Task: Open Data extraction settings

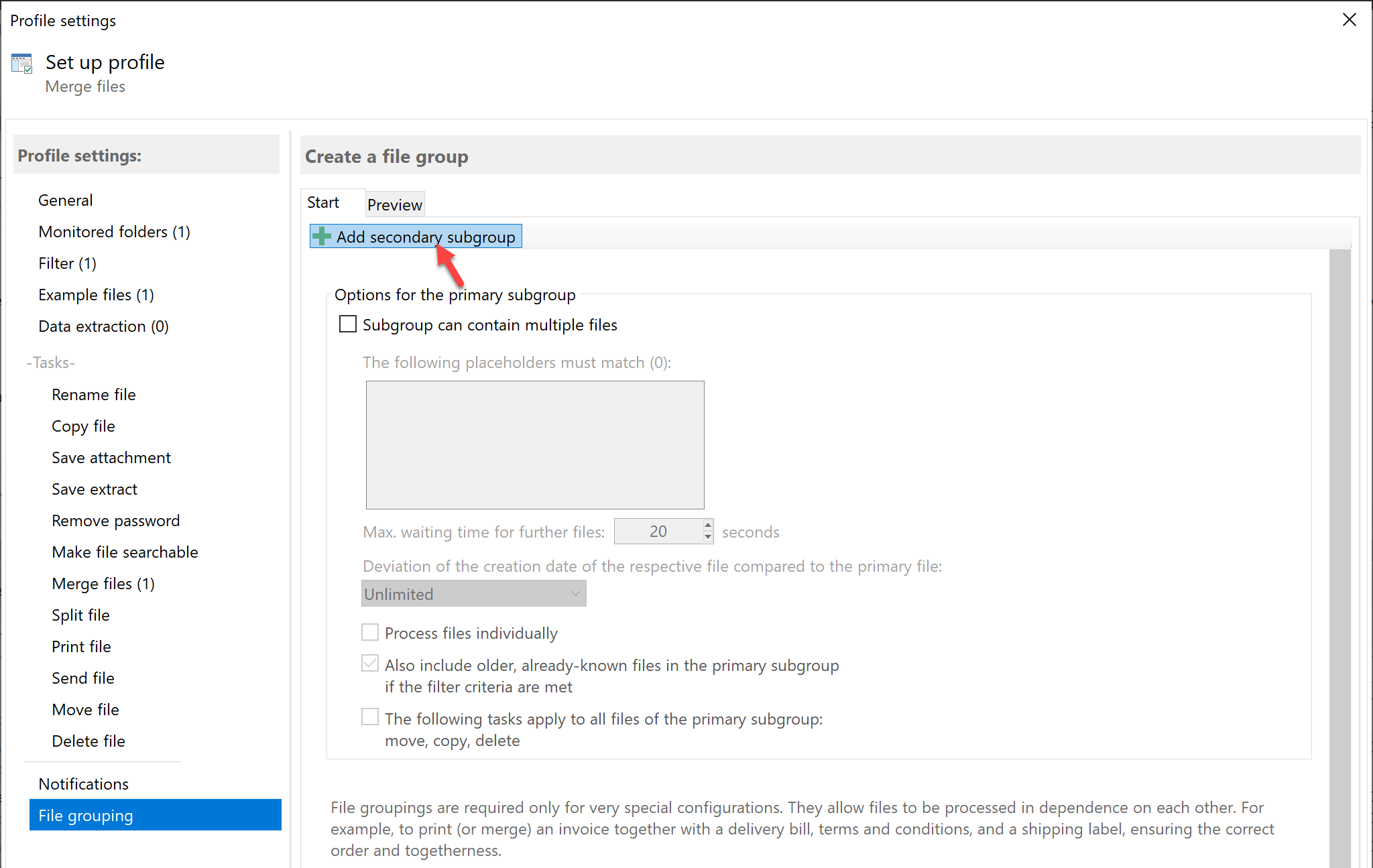Action: (103, 326)
